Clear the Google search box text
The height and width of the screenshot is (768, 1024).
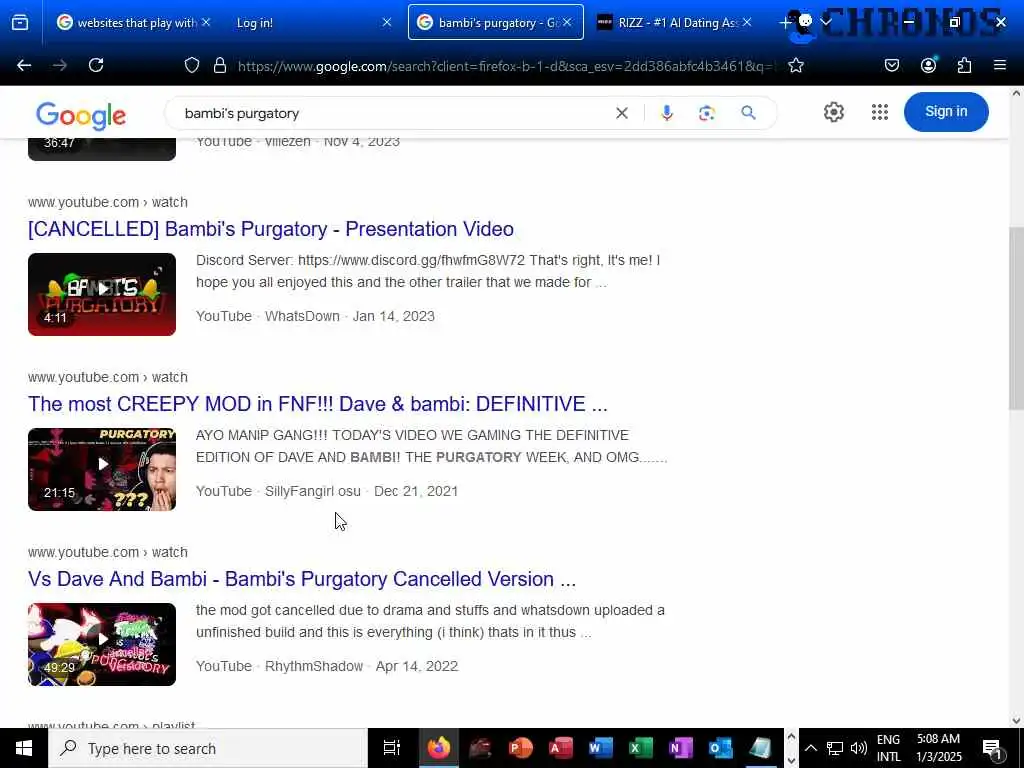pyautogui.click(x=622, y=113)
